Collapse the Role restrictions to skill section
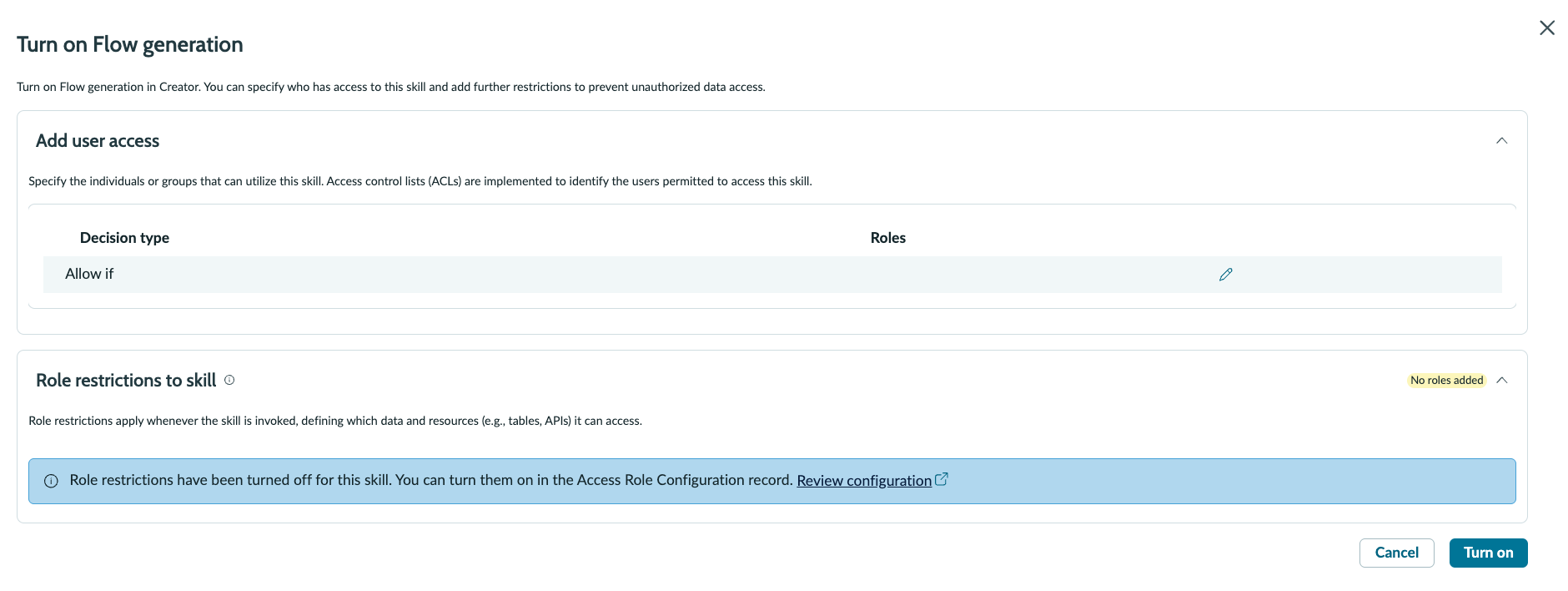The height and width of the screenshot is (591, 1568). pyautogui.click(x=1501, y=381)
